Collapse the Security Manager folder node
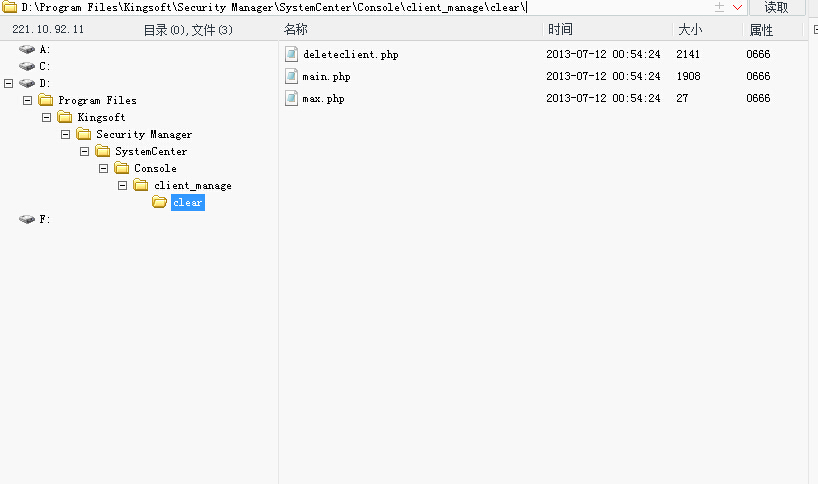 (65, 135)
